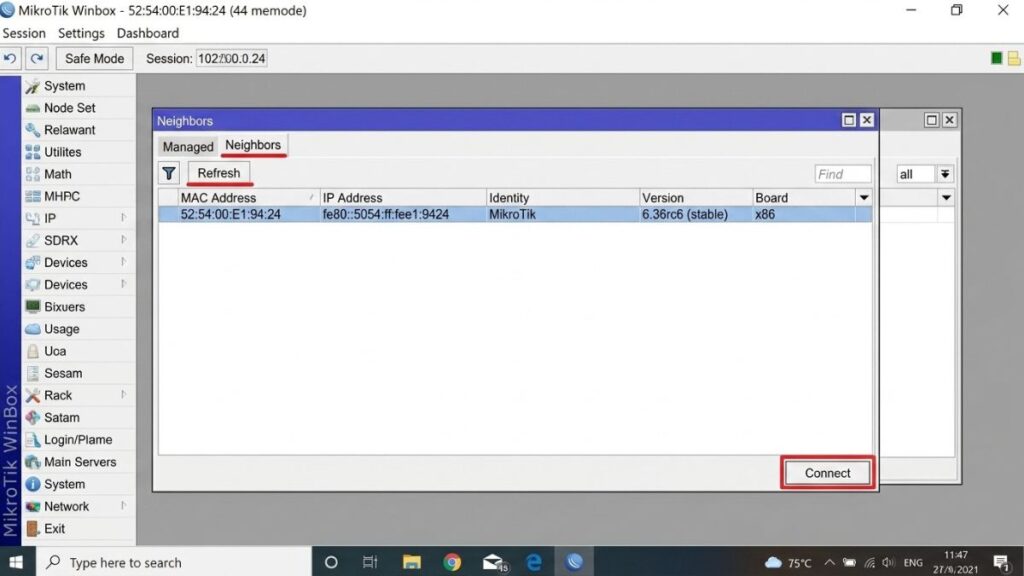This screenshot has height=576, width=1024.
Task: Expand SDRX submenu arrow
Action: pos(123,240)
